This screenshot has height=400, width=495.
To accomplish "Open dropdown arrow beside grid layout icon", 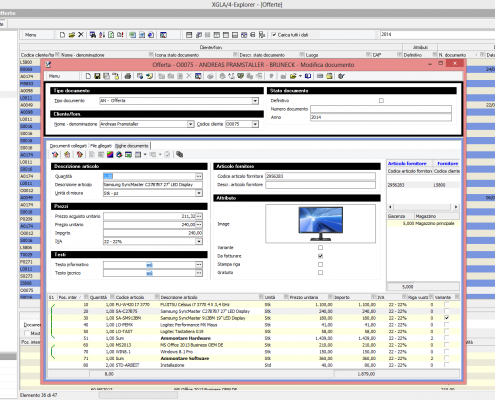I will [x=145, y=154].
